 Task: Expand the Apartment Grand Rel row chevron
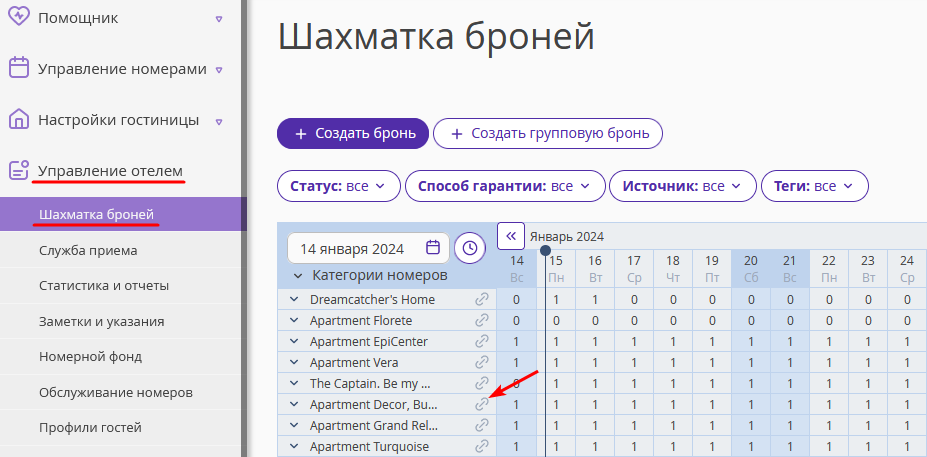tap(294, 425)
